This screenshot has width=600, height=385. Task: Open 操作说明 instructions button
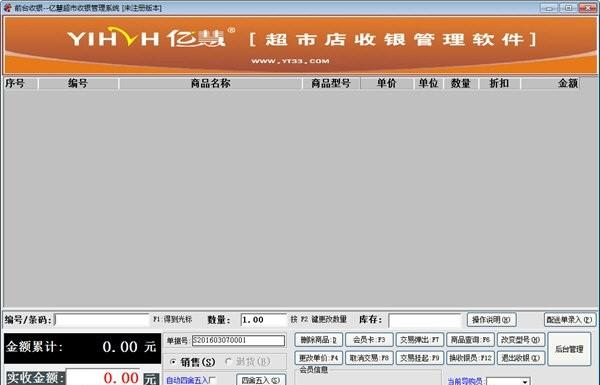[x=491, y=320]
